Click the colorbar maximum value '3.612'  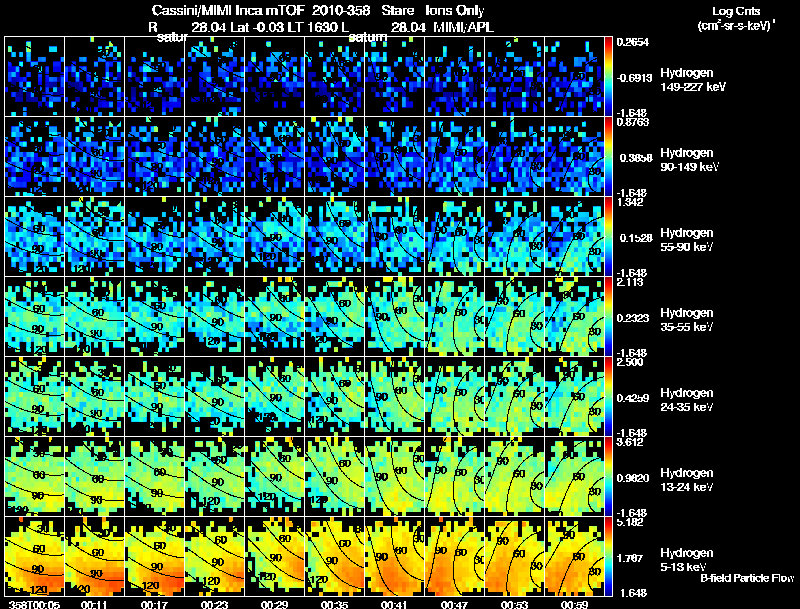tap(630, 442)
